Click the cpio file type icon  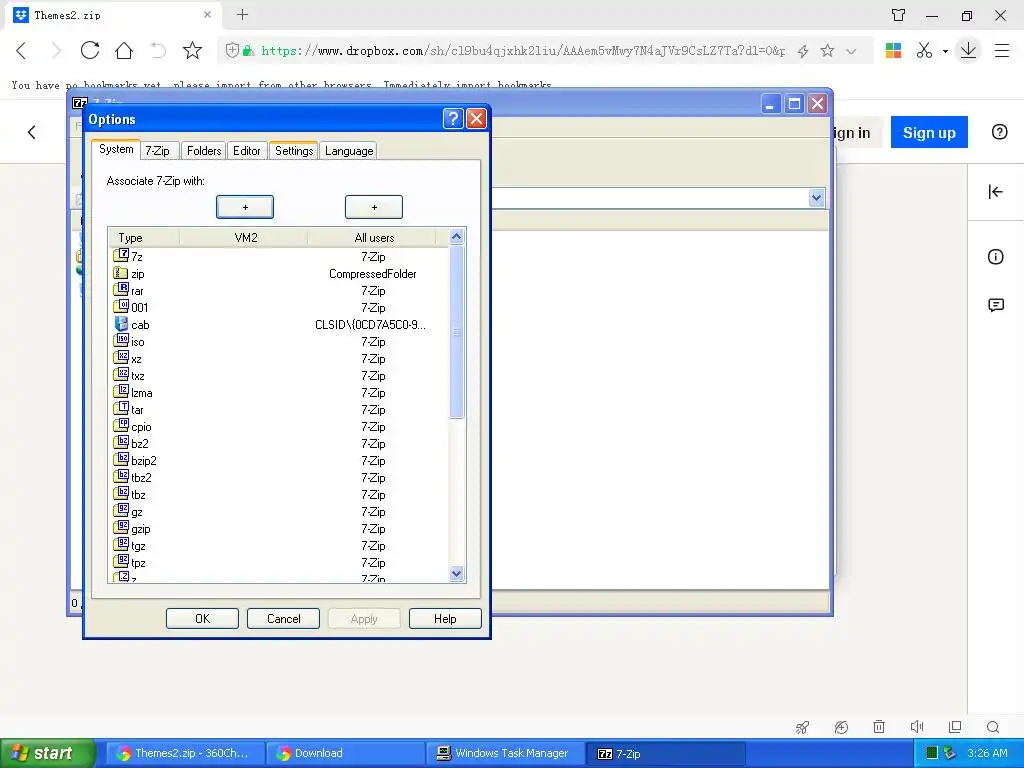[121, 426]
